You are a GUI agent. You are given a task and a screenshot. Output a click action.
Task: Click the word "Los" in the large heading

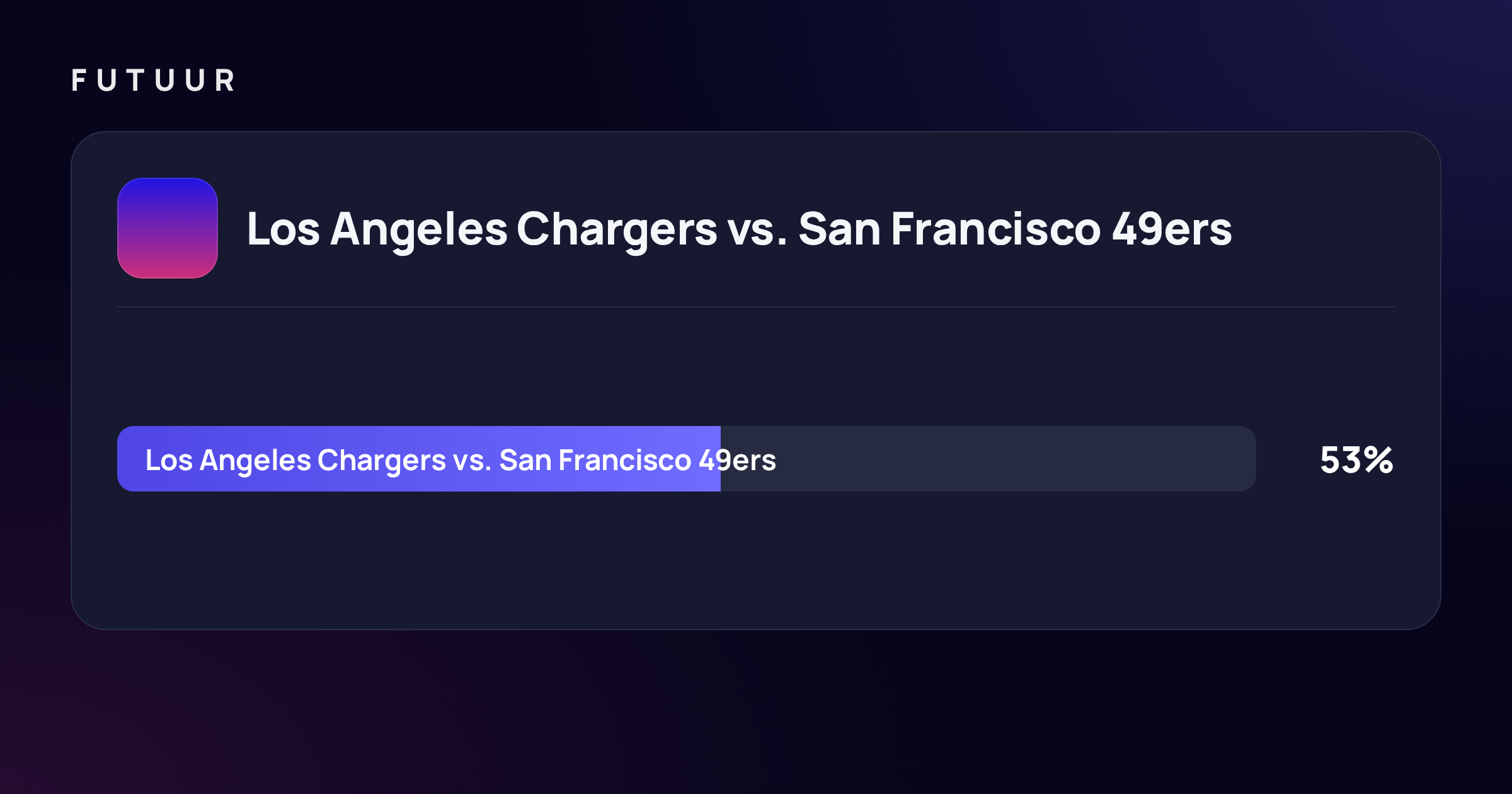coord(283,229)
